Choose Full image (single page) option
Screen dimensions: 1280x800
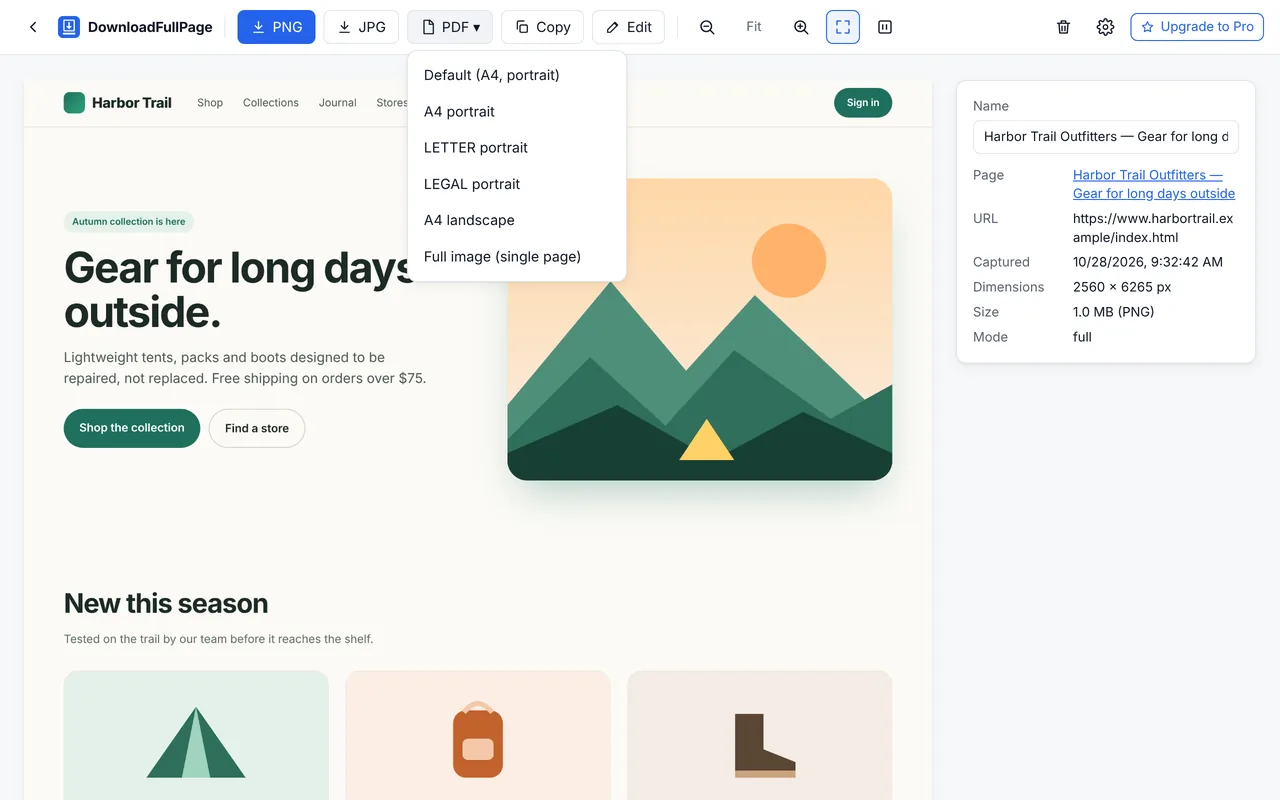[517, 256]
